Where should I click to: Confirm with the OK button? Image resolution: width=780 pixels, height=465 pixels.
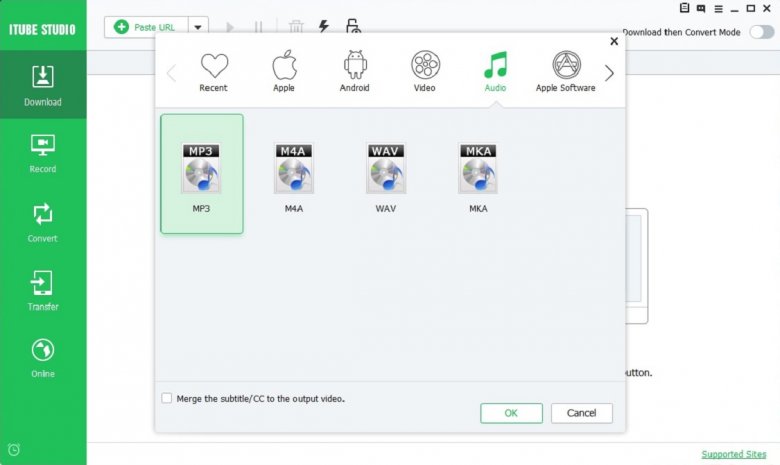pyautogui.click(x=511, y=413)
